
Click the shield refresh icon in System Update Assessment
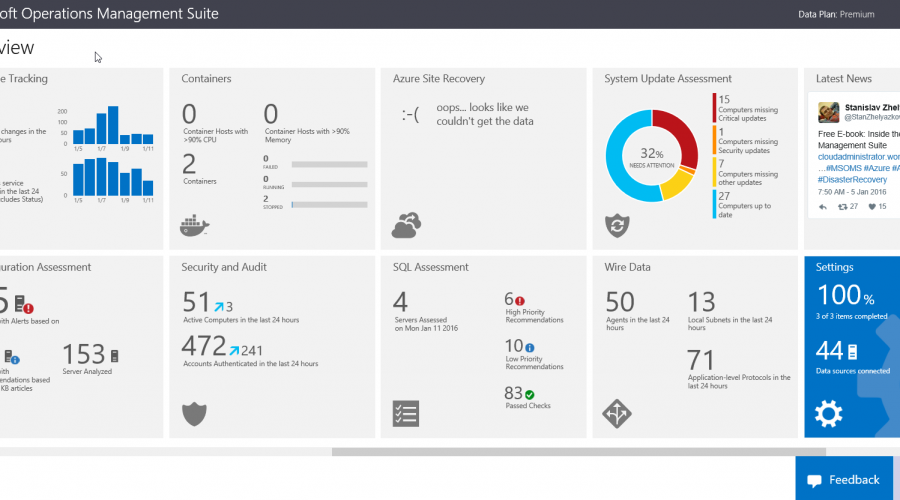617,225
